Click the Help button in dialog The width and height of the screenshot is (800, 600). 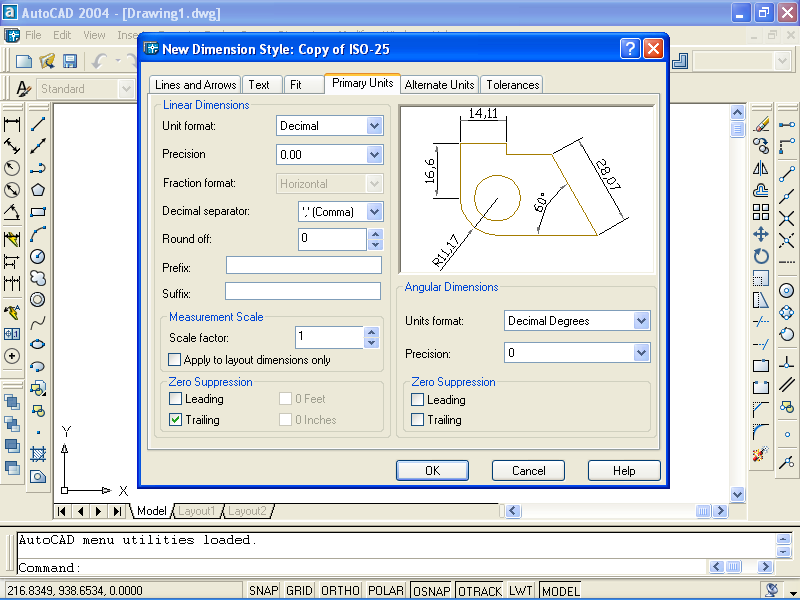pos(624,470)
